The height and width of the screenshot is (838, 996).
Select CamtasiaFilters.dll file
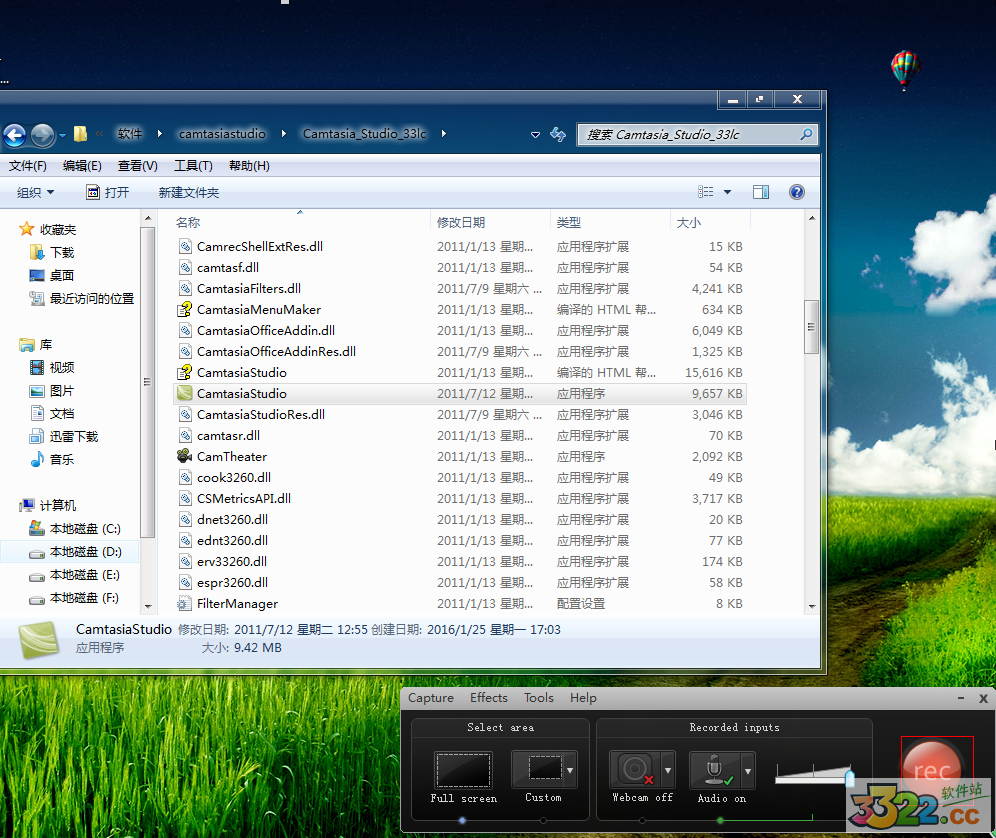tap(248, 288)
